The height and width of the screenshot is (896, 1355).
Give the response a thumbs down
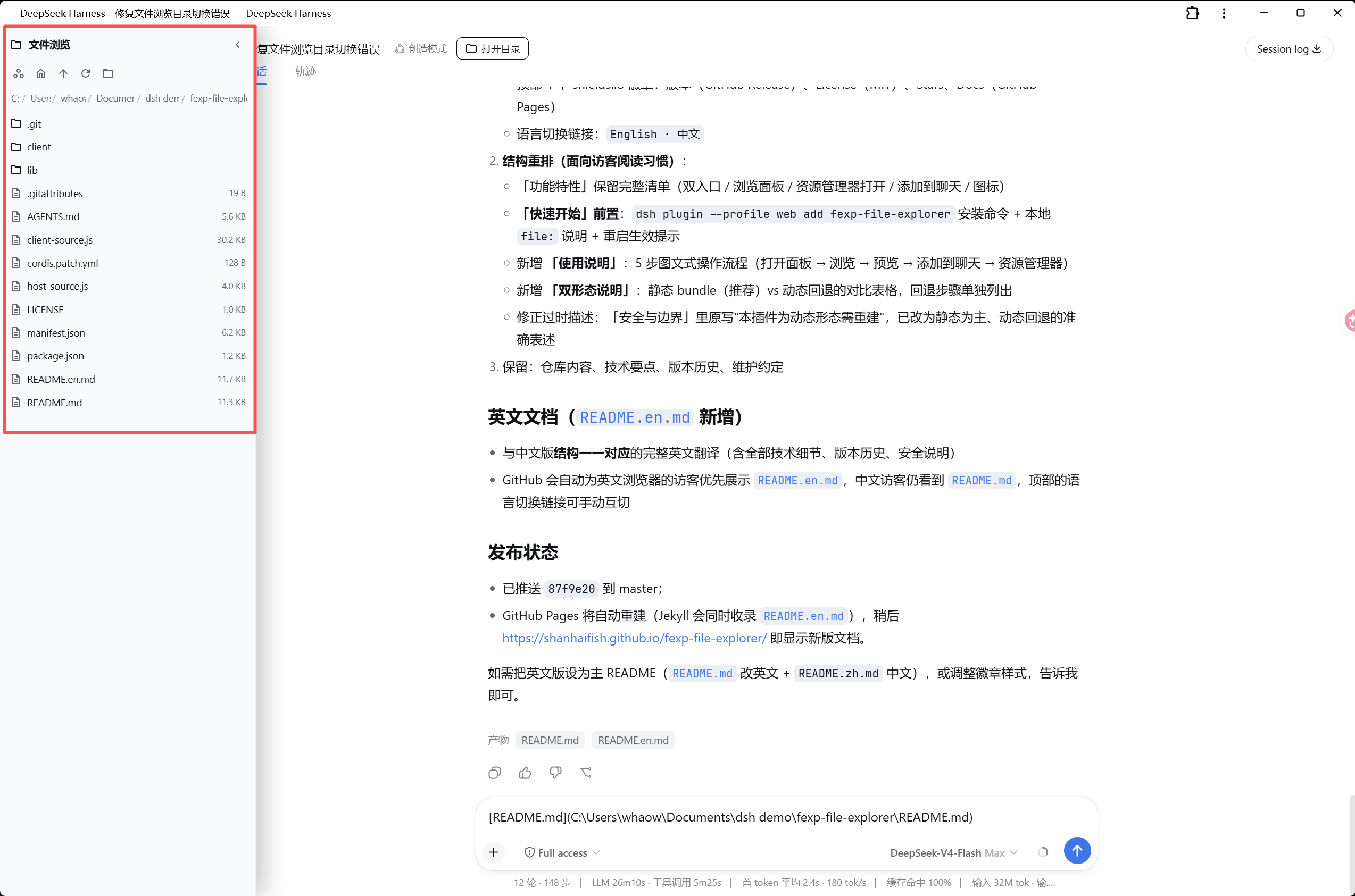555,773
